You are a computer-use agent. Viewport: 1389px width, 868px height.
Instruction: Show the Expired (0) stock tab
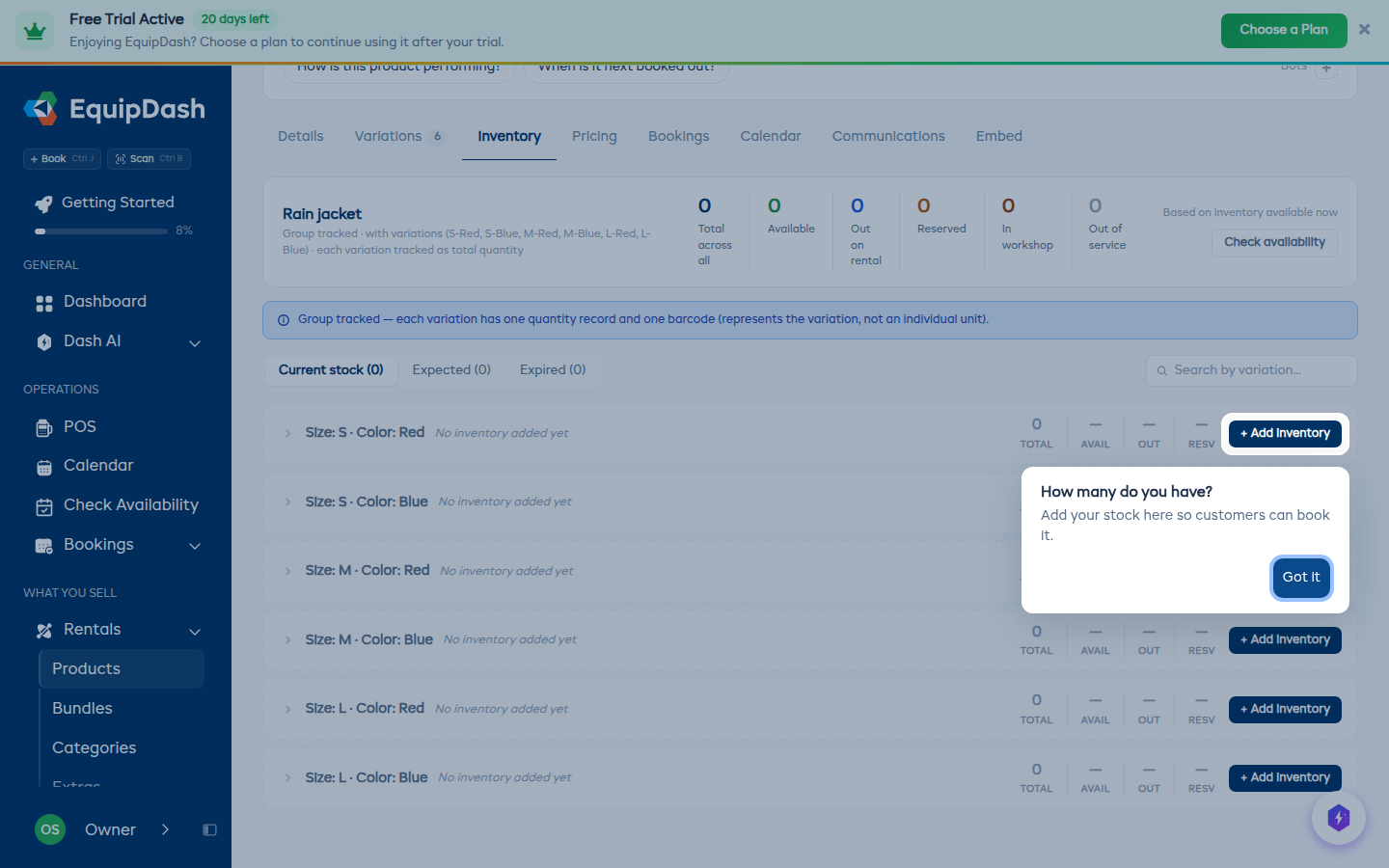click(x=553, y=370)
